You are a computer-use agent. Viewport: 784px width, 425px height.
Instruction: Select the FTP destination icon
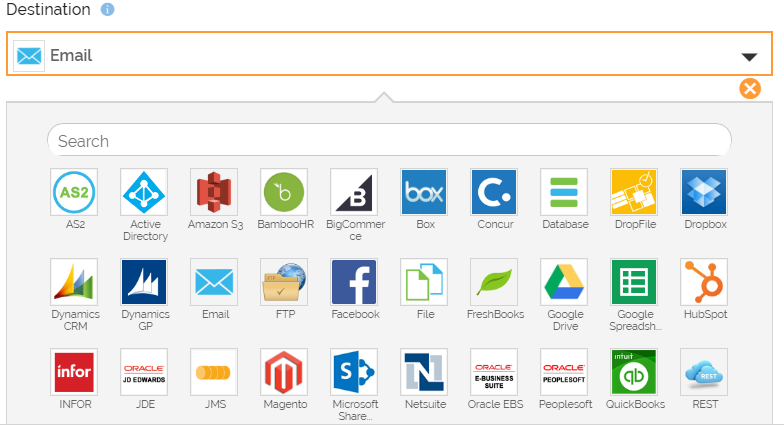pos(285,282)
